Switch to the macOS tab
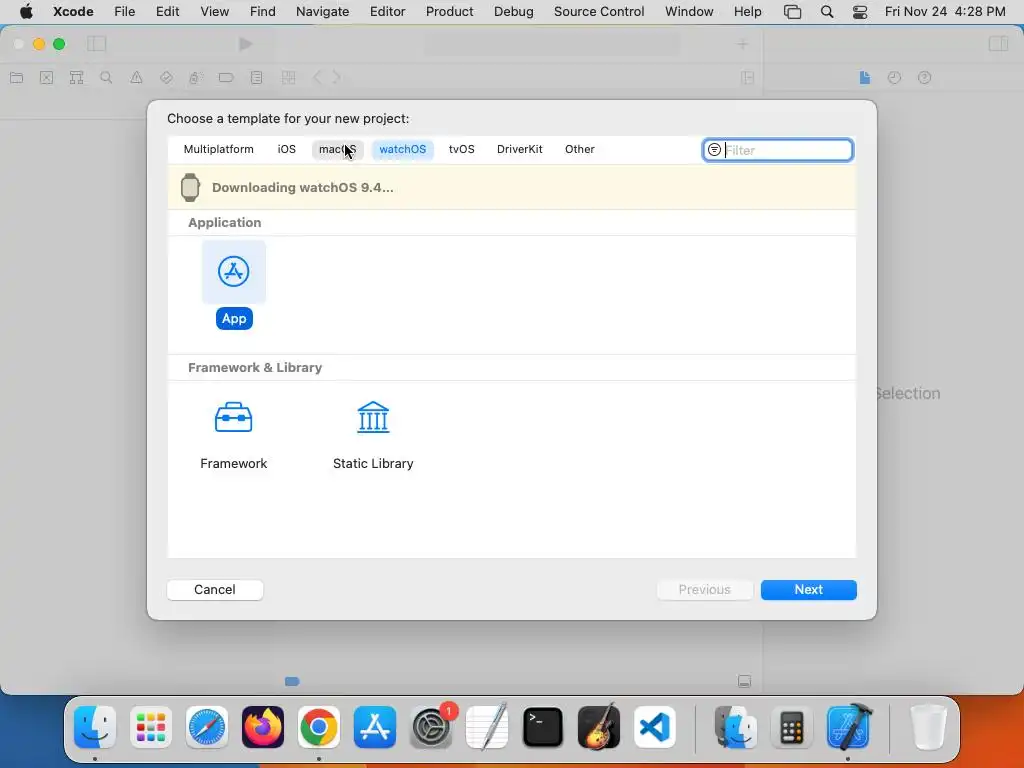 338,149
